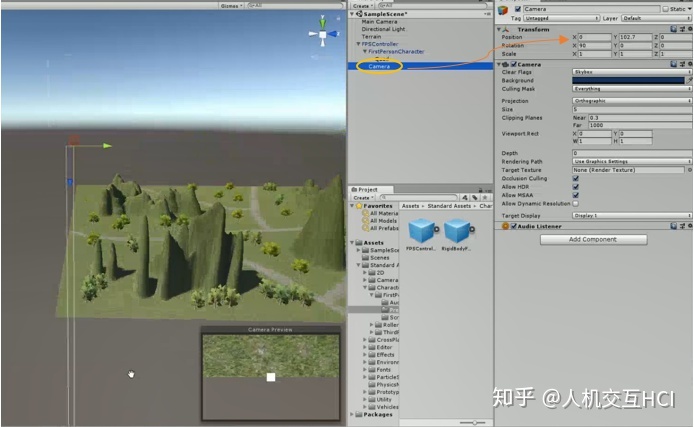Select the RigidBodyFPSController prefab asset
The width and height of the screenshot is (694, 427).
coord(457,235)
